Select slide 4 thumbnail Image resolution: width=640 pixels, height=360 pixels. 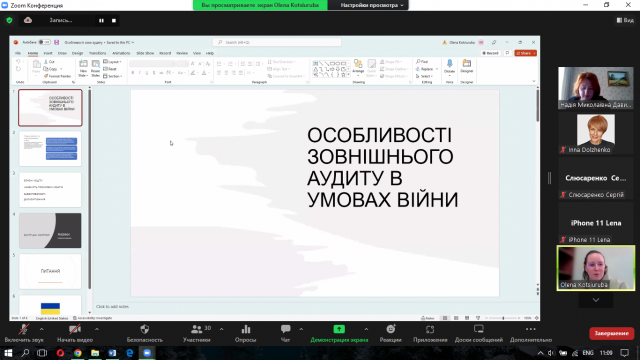50,231
